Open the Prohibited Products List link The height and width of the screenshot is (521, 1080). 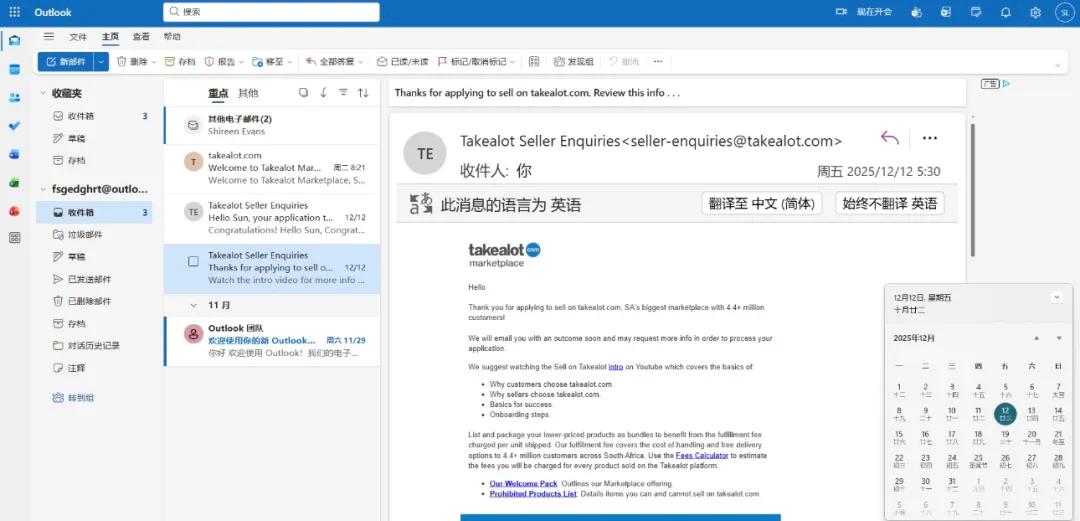click(x=533, y=493)
